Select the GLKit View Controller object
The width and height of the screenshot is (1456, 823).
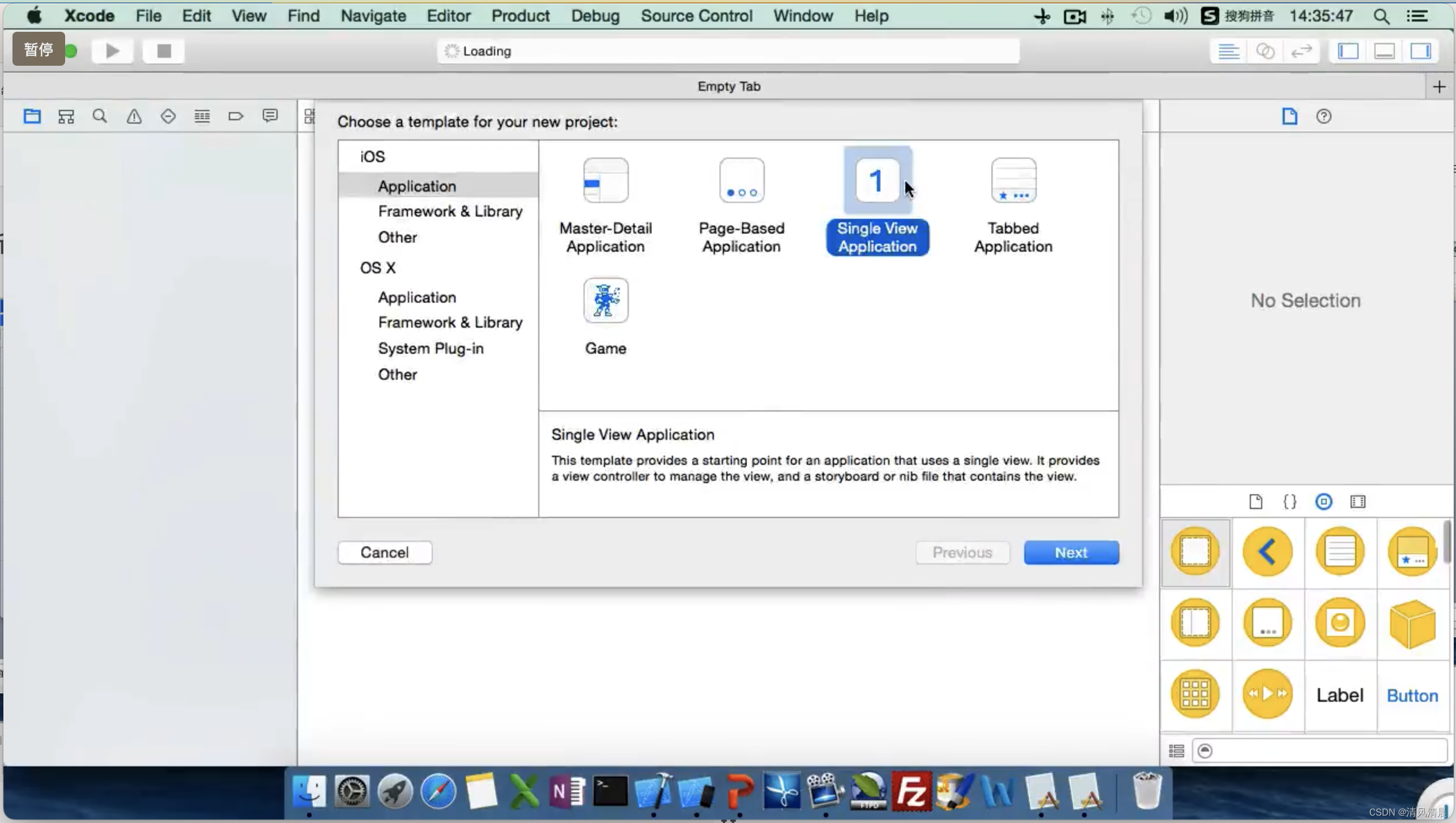pyautogui.click(x=1340, y=623)
